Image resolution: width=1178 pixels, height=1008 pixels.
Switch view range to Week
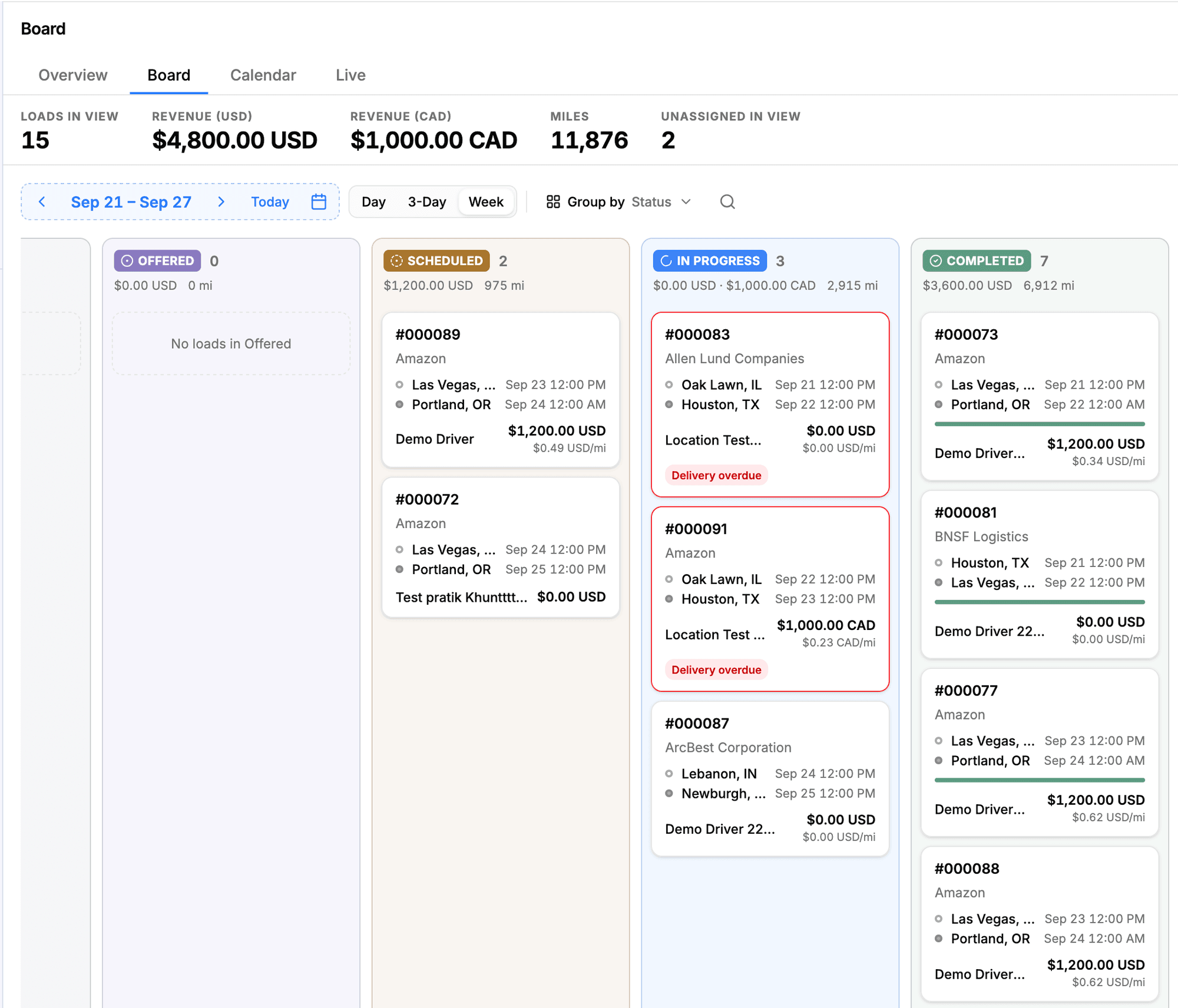click(487, 202)
